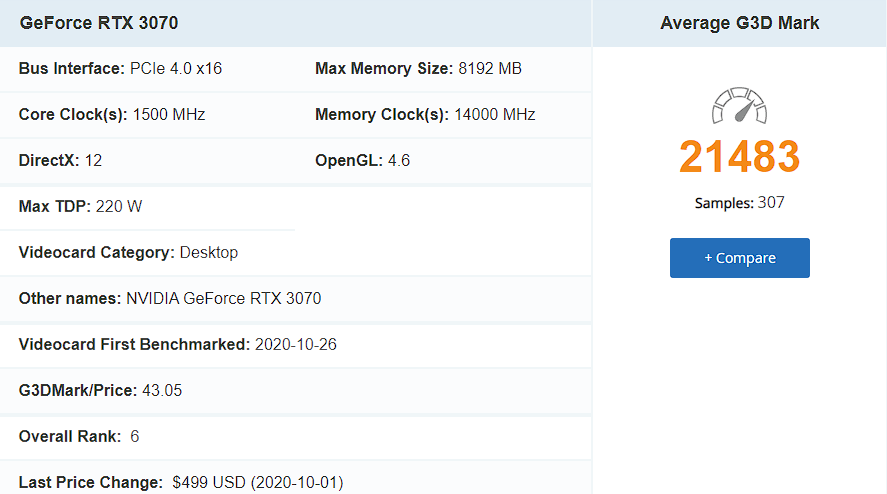Click the Core Clock(s) 1500 MHz entry
The height and width of the screenshot is (494, 887).
(x=112, y=115)
